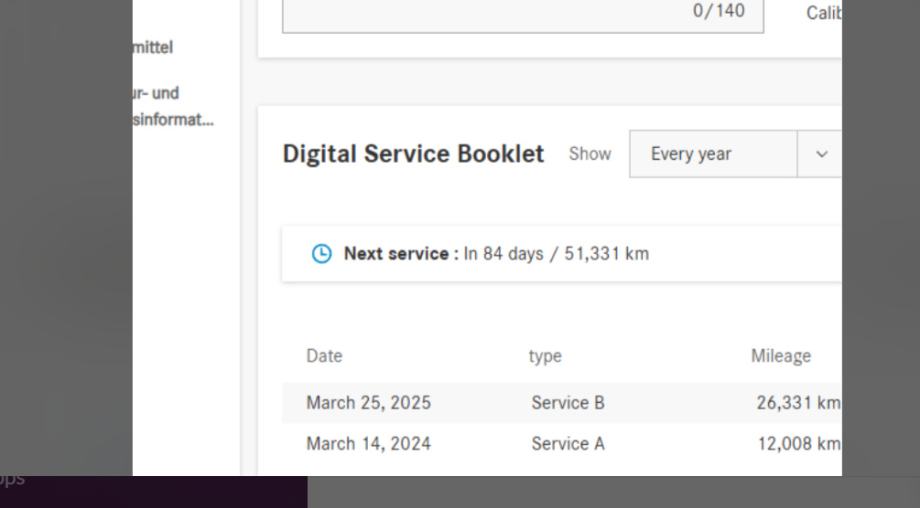Expand the chevron arrow next to Every year
The width and height of the screenshot is (920, 508).
pos(822,154)
